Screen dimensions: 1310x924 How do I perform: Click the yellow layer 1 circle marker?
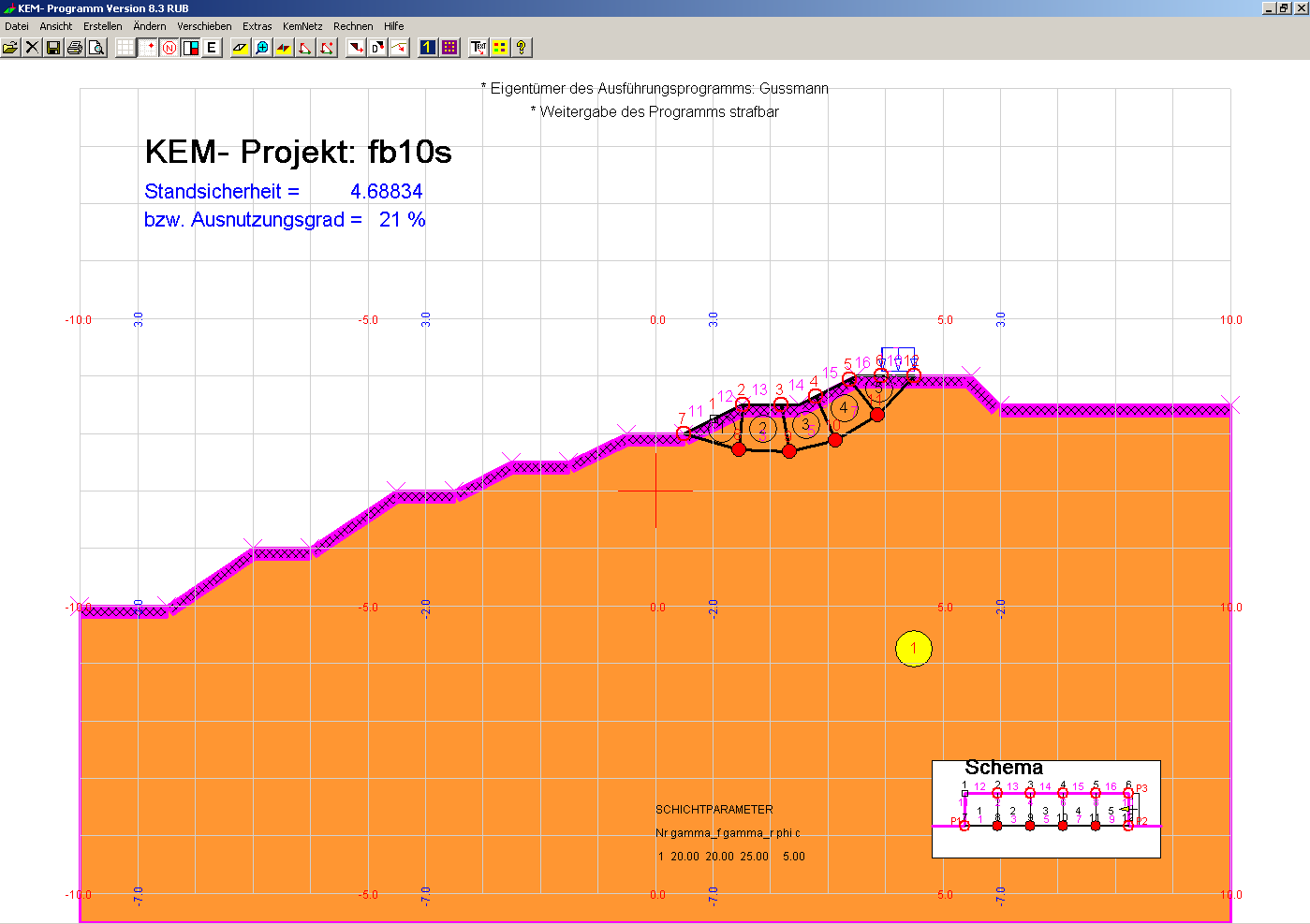pos(914,648)
